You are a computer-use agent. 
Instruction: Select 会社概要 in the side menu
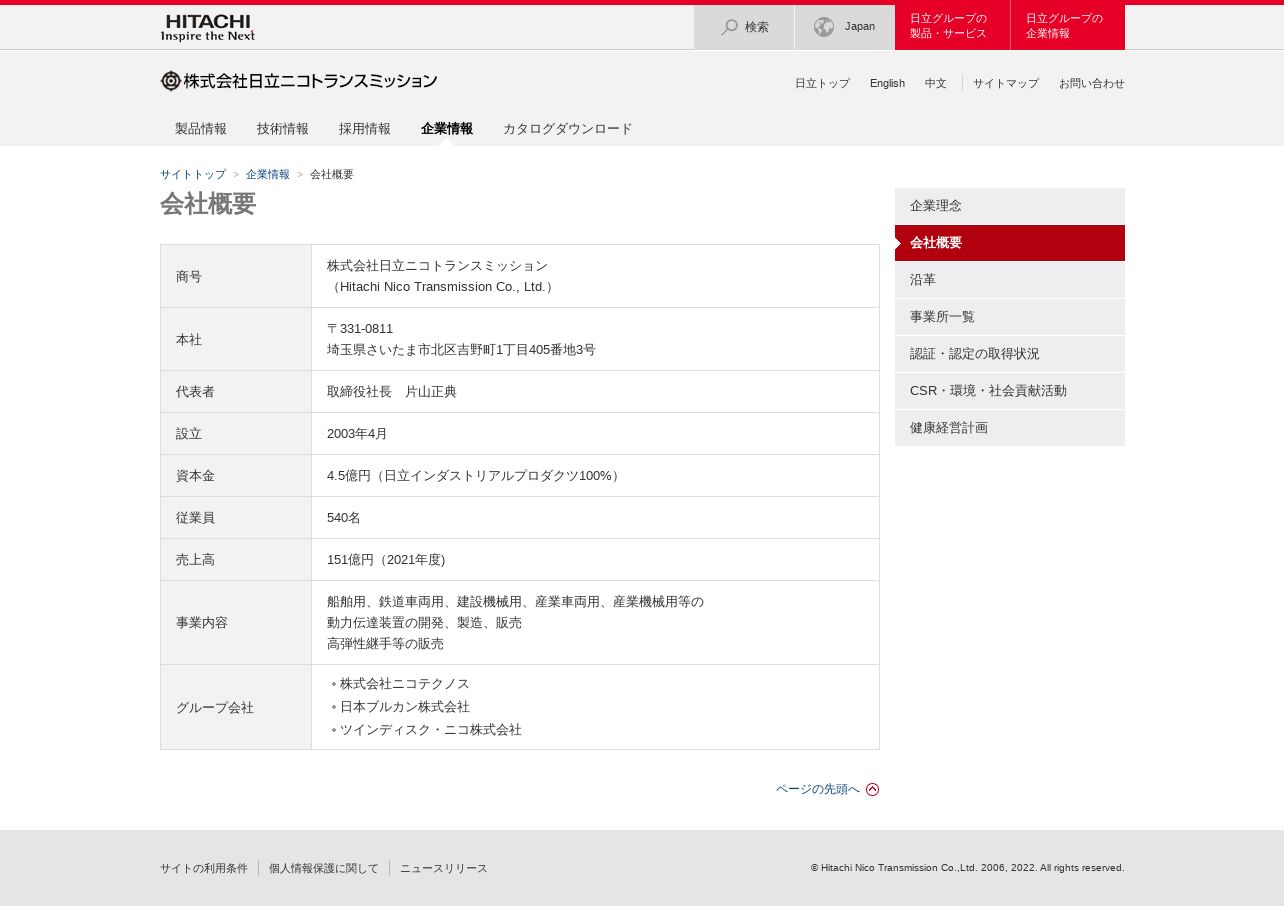(1010, 243)
